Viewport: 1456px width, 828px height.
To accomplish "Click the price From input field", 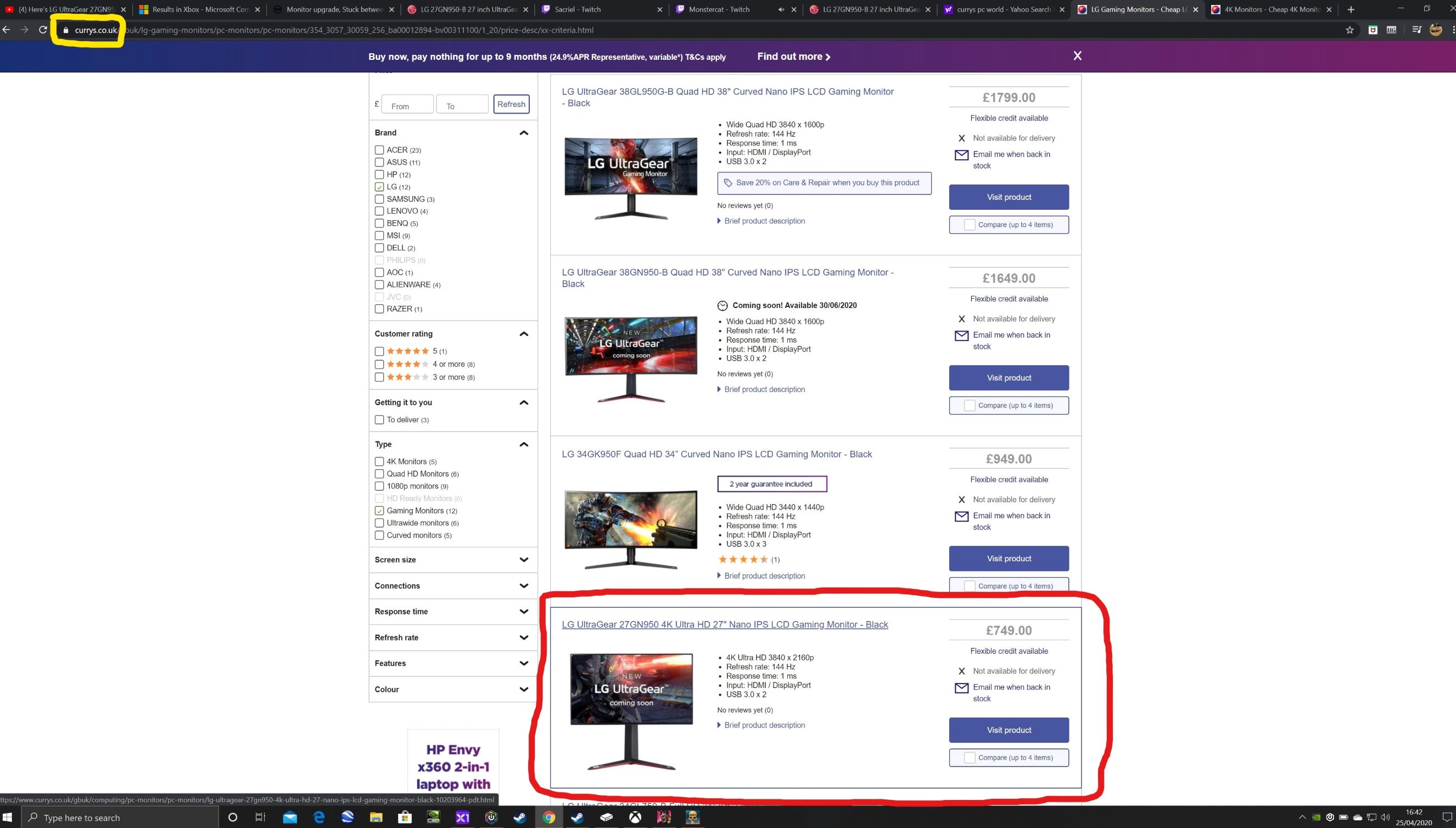I will pyautogui.click(x=407, y=105).
